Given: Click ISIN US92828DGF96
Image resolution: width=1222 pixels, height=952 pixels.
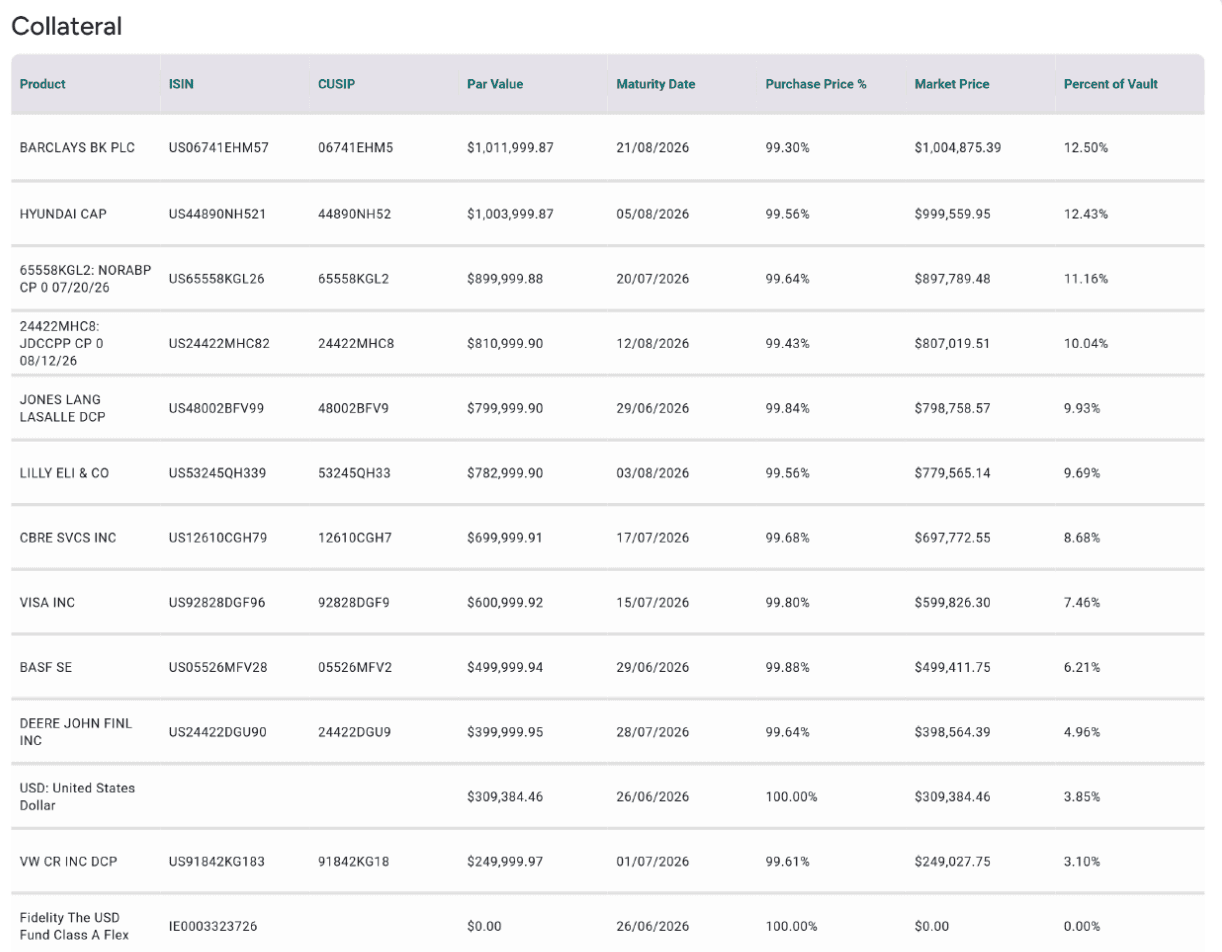Looking at the screenshot, I should tap(218, 603).
